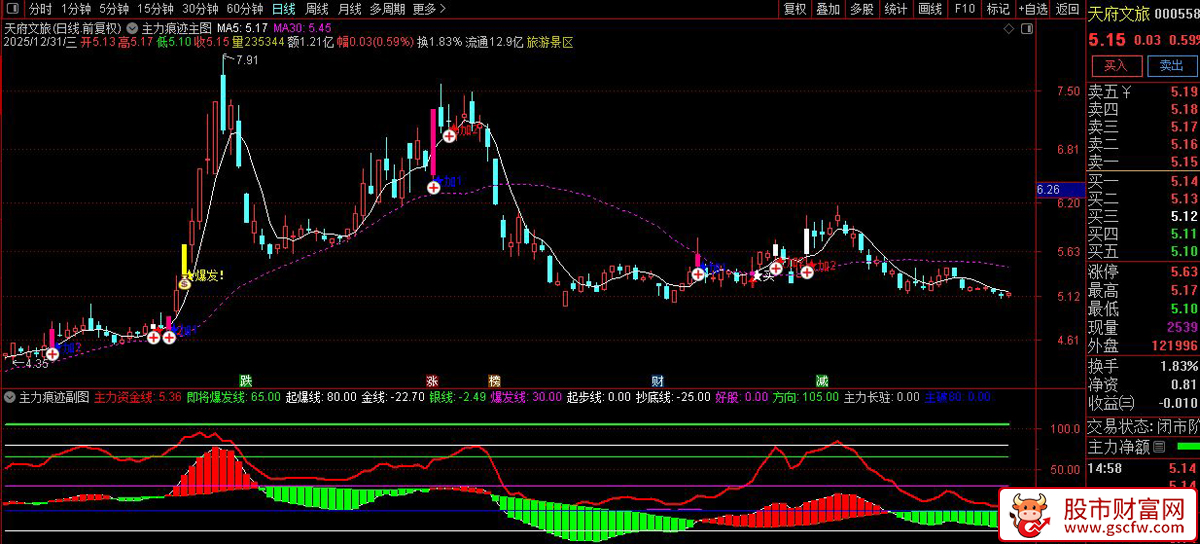Click the 涨 event marker below the chart
This screenshot has height=544, width=1200.
tap(433, 381)
